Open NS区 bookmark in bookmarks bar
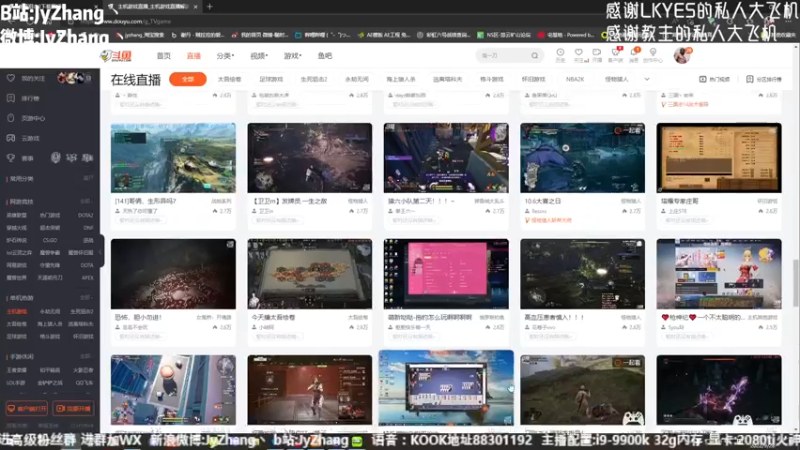This screenshot has width=800, height=450. click(504, 35)
